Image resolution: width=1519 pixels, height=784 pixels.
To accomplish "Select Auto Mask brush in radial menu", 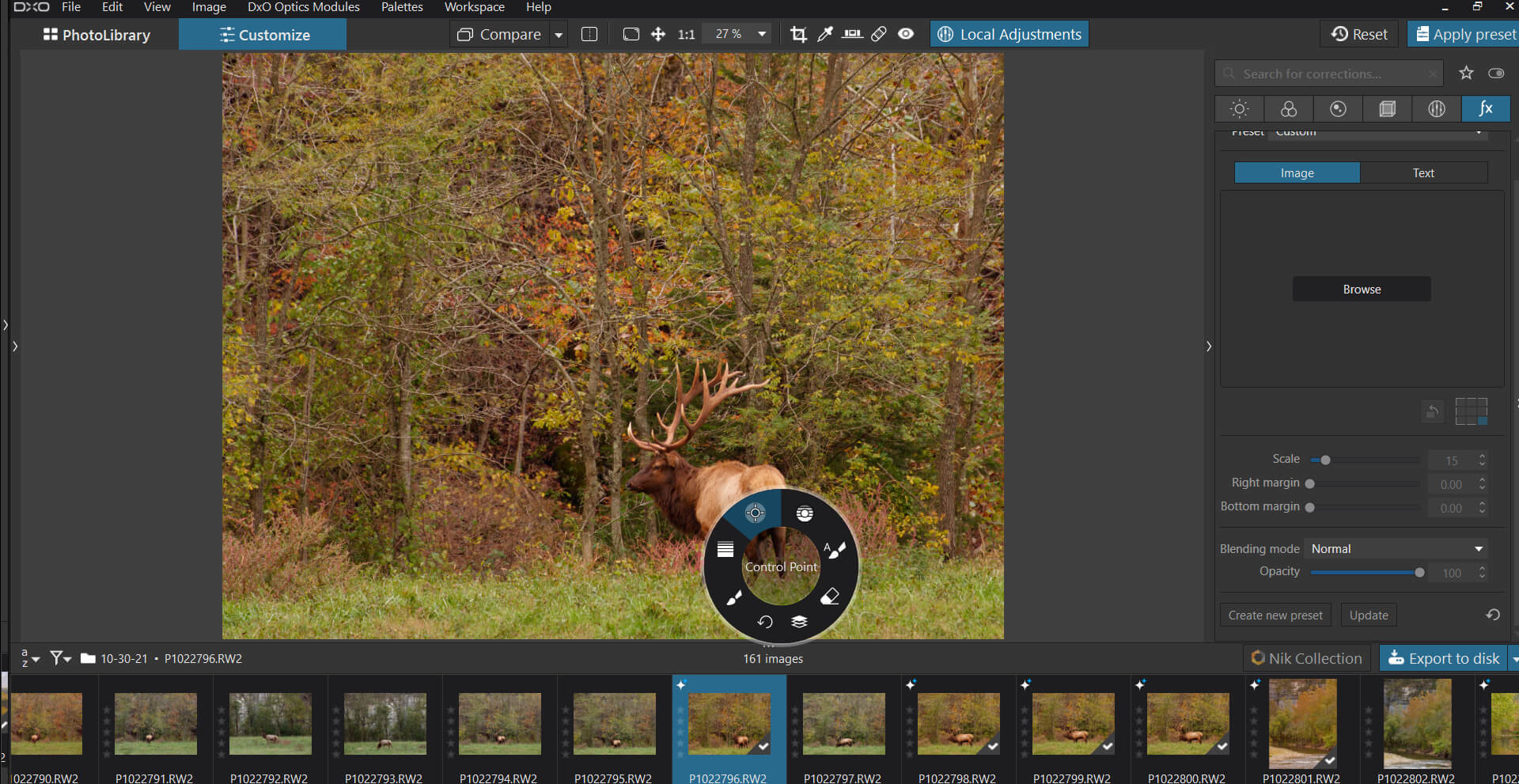I will pyautogui.click(x=835, y=550).
